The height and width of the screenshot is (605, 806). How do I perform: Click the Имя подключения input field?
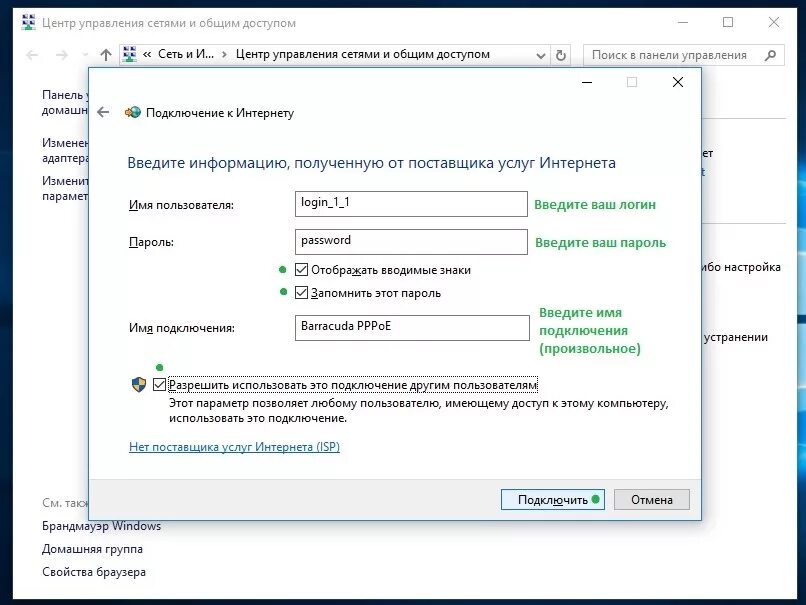tap(412, 327)
